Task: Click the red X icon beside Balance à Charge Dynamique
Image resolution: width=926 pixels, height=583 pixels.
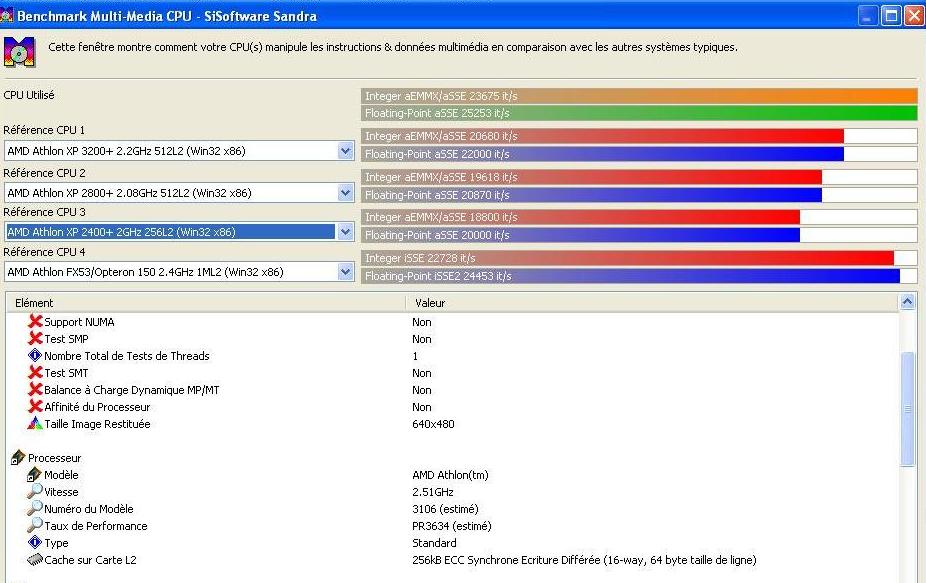Action: (35, 390)
